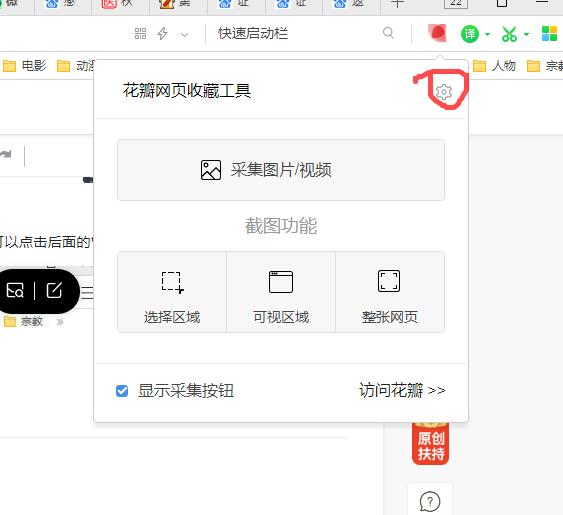The height and width of the screenshot is (515, 563).
Task: Click the browser window visible-area icon
Action: point(281,282)
